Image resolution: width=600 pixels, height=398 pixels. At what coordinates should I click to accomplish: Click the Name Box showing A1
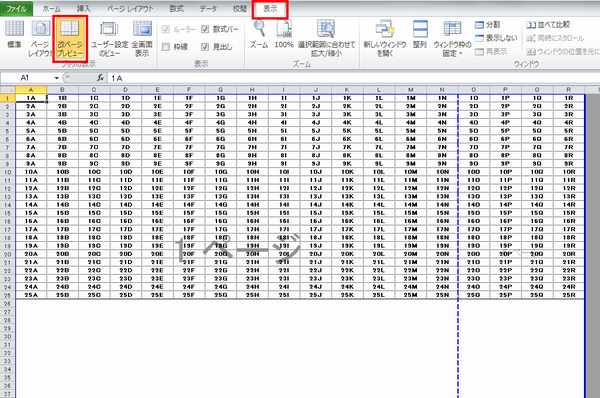(x=28, y=78)
